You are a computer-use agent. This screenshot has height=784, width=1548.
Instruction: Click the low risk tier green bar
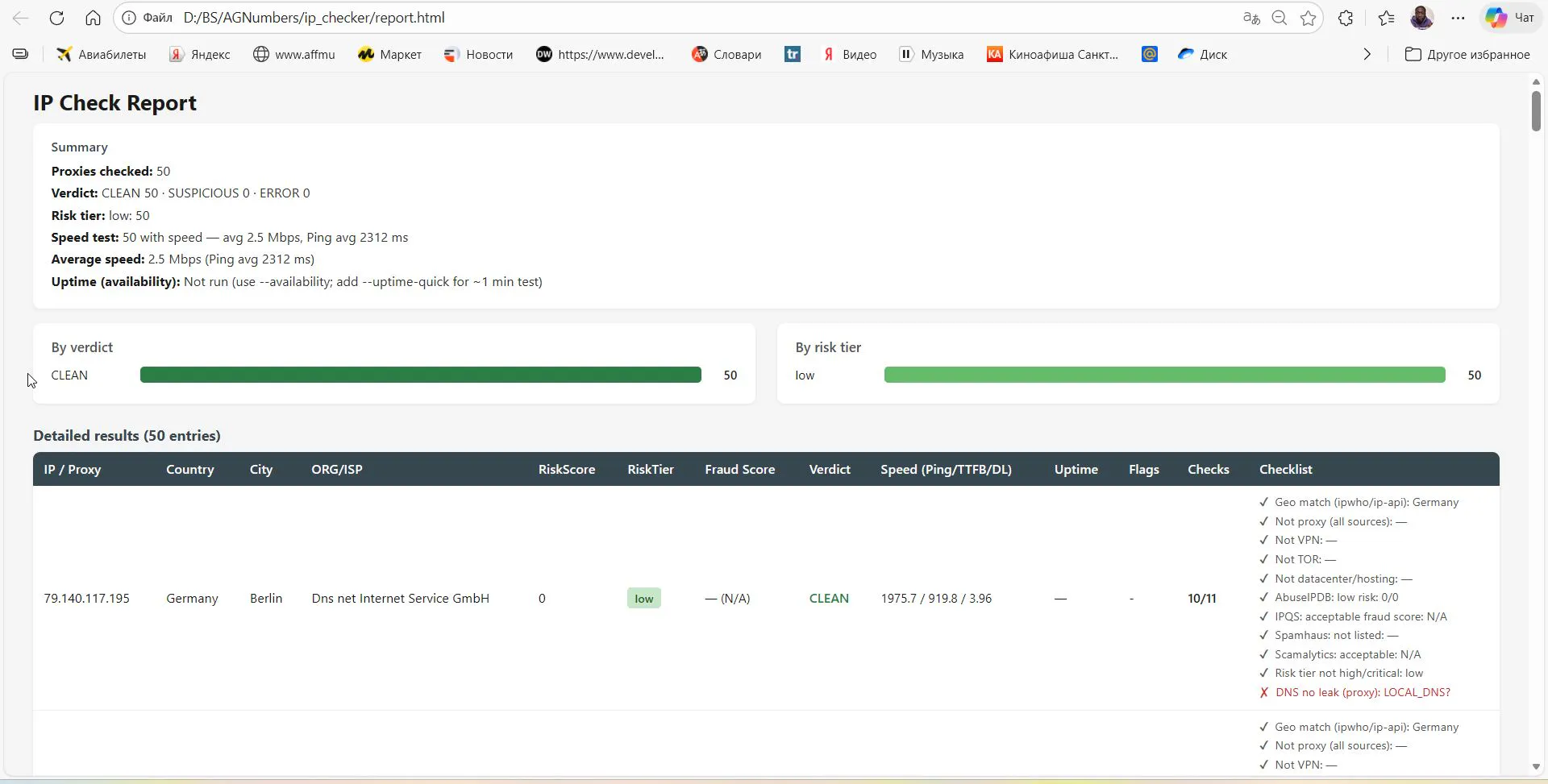[x=1164, y=375]
